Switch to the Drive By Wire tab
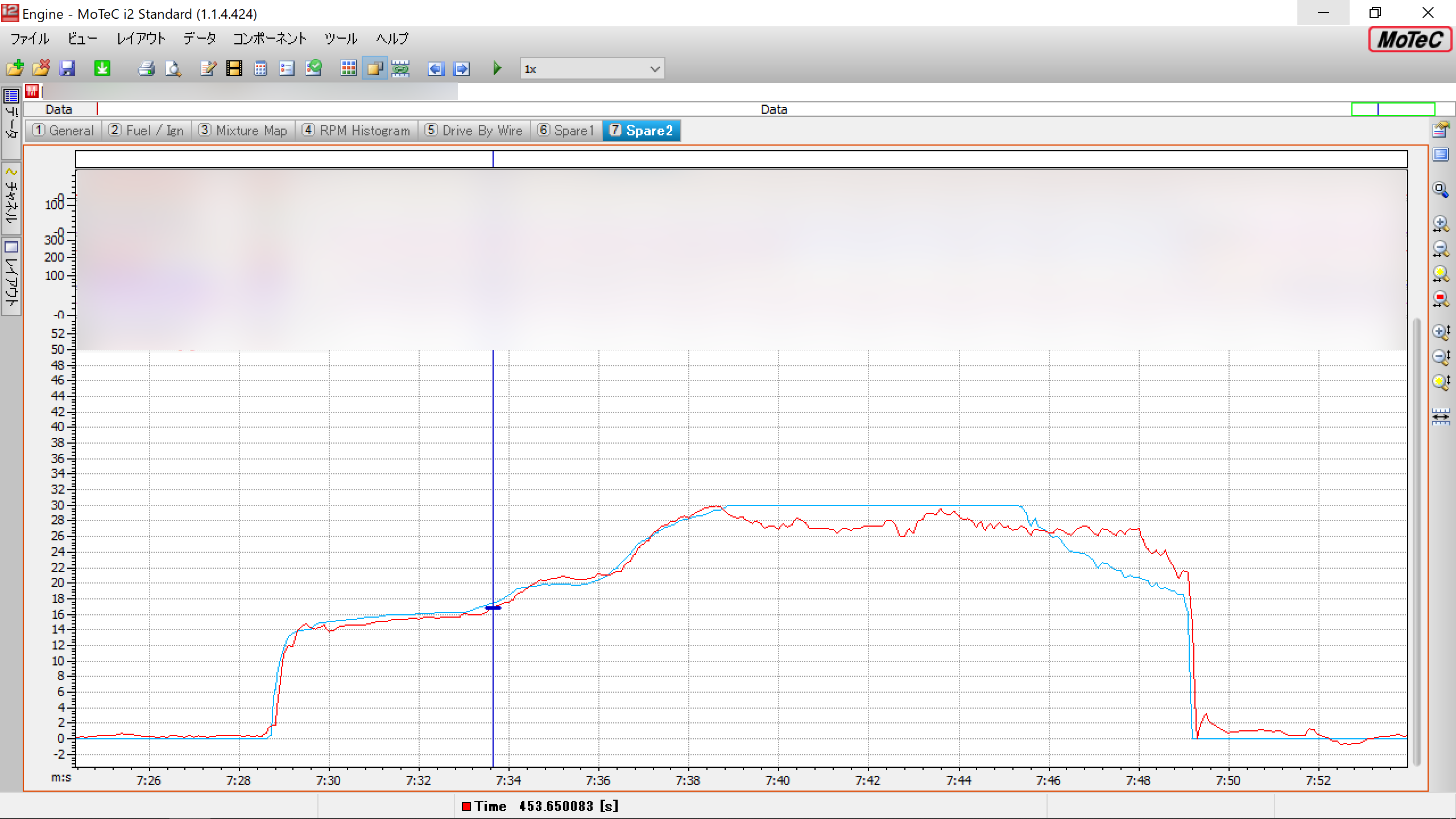 (474, 131)
